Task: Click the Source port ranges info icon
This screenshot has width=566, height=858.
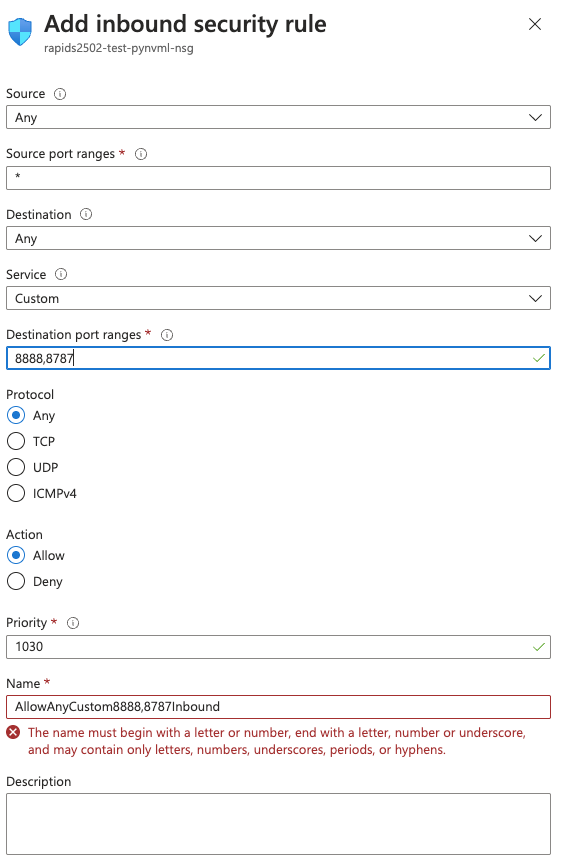Action: pyautogui.click(x=141, y=154)
